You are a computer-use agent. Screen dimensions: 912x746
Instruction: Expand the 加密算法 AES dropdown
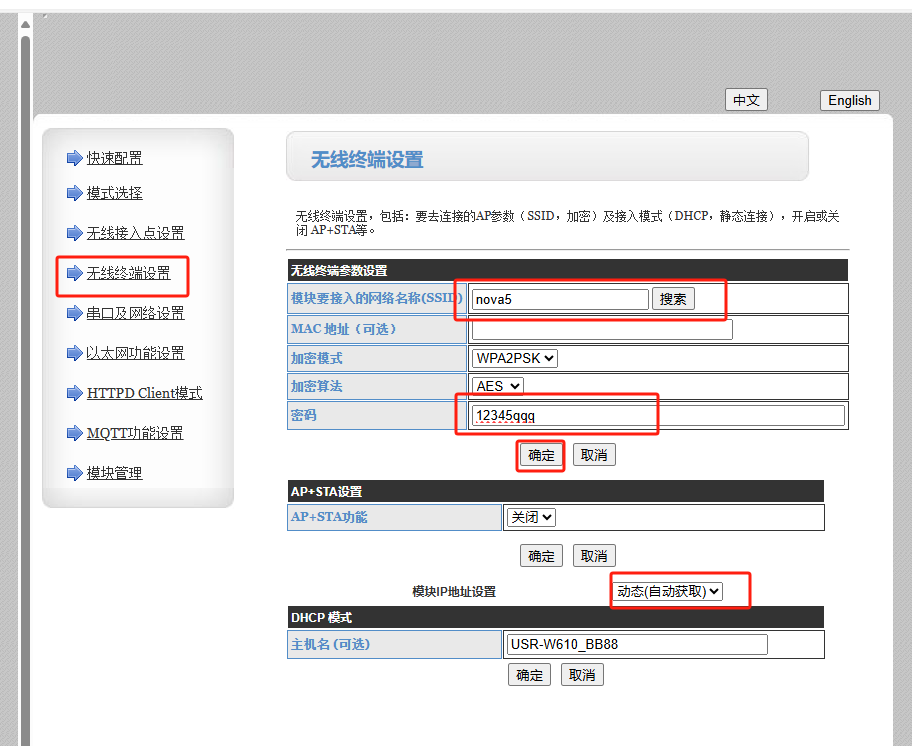click(x=499, y=386)
